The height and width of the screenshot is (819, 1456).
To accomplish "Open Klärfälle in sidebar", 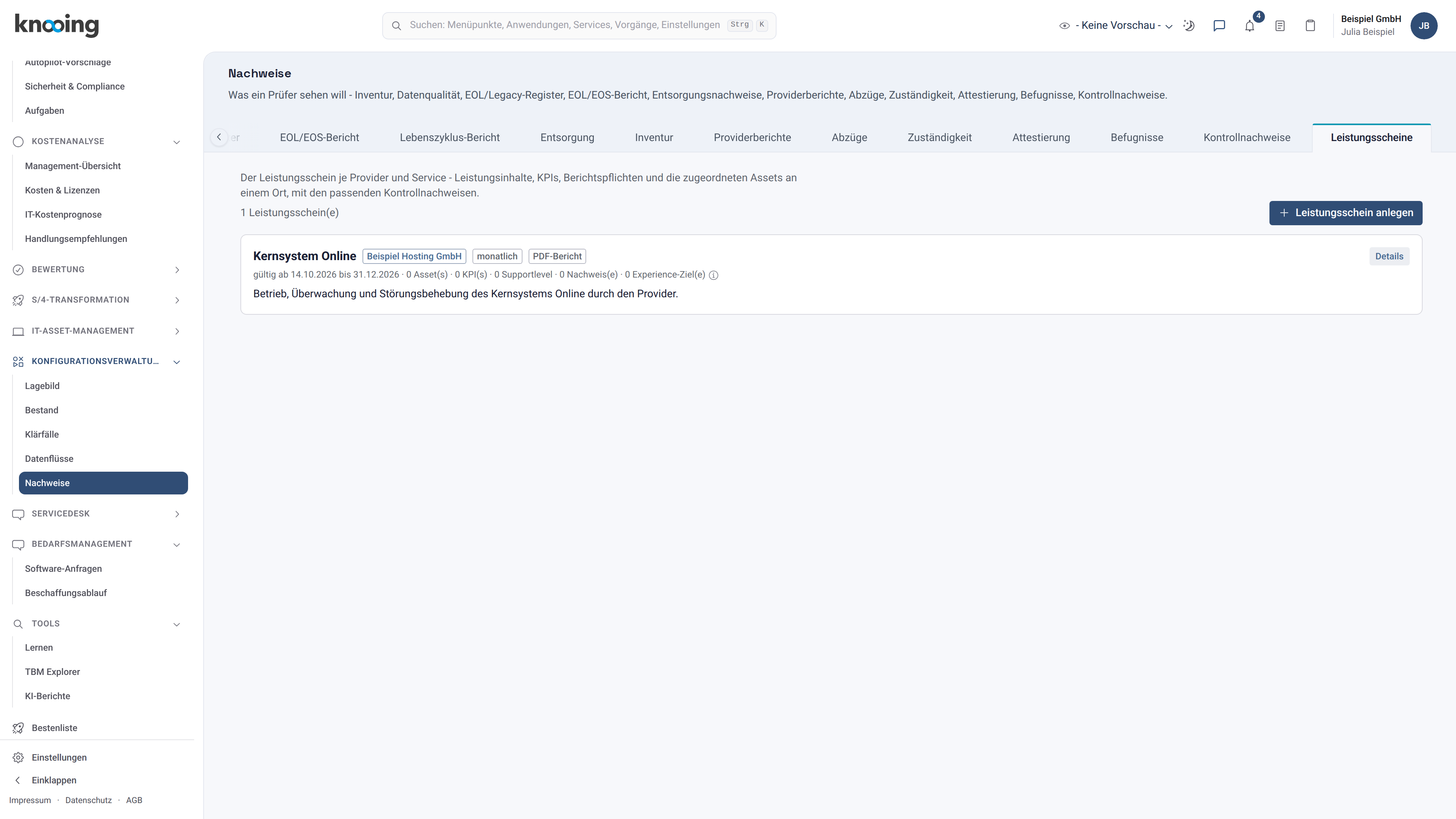I will 41,435.
